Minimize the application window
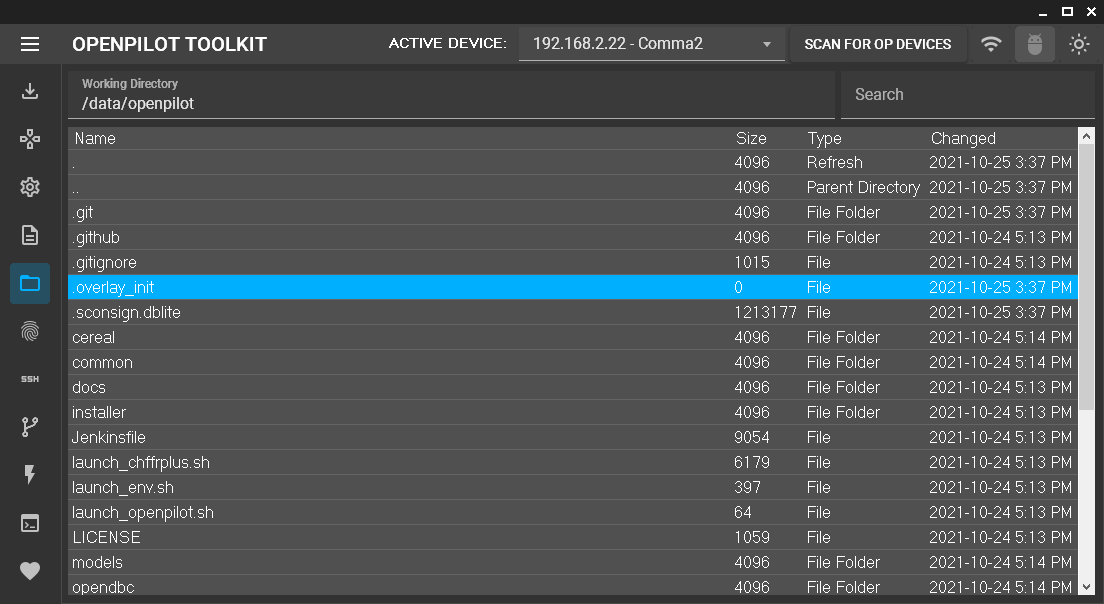The image size is (1104, 604). [1043, 12]
